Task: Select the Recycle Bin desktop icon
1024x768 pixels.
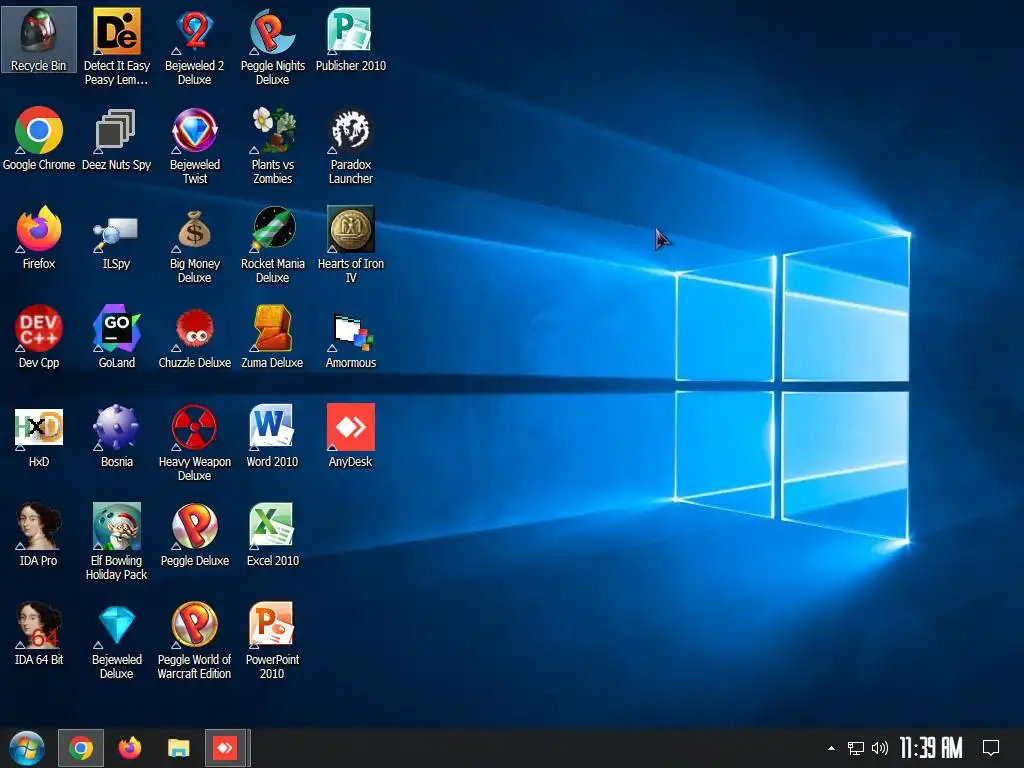Action: point(39,39)
